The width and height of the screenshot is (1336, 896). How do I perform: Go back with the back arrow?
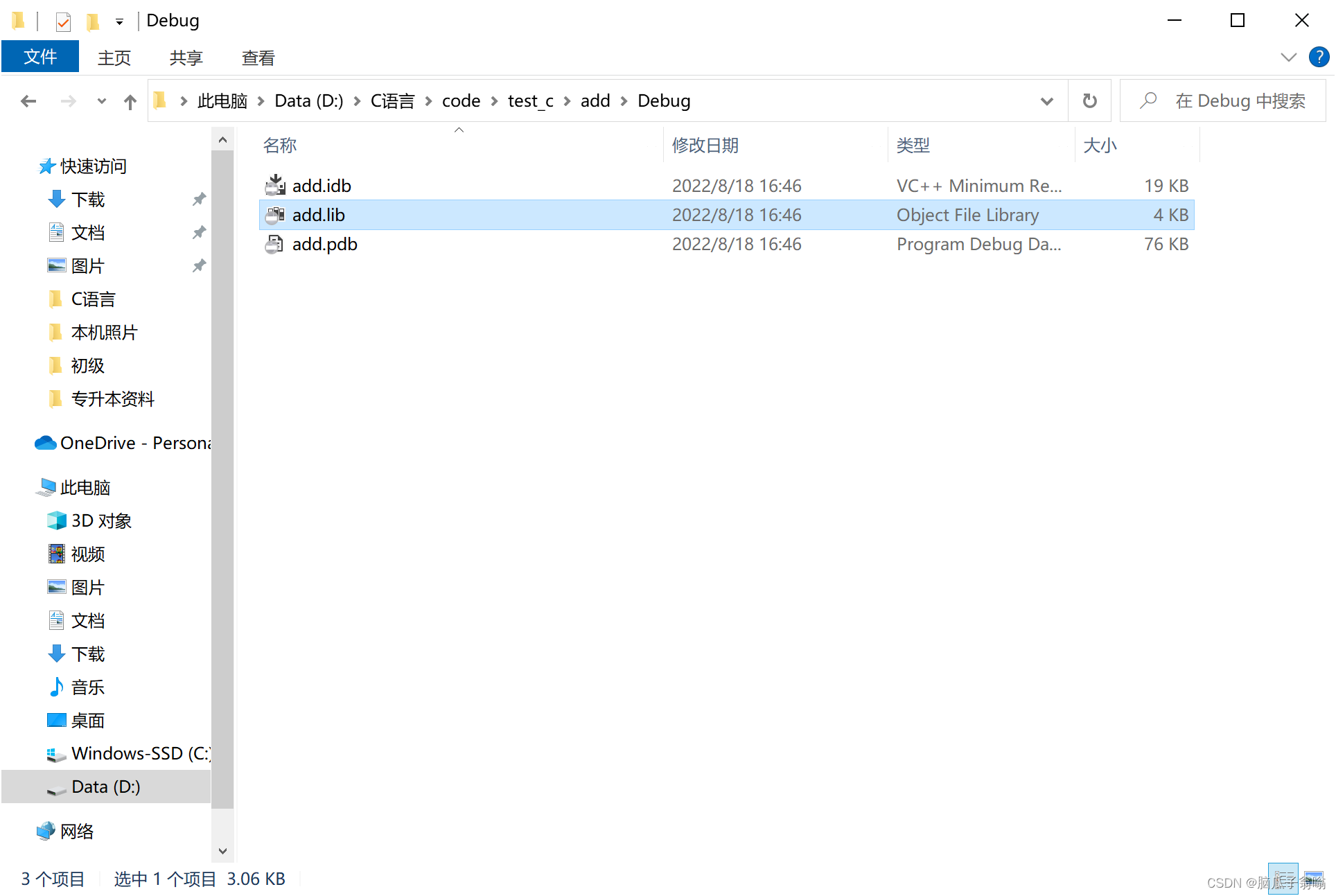(28, 101)
